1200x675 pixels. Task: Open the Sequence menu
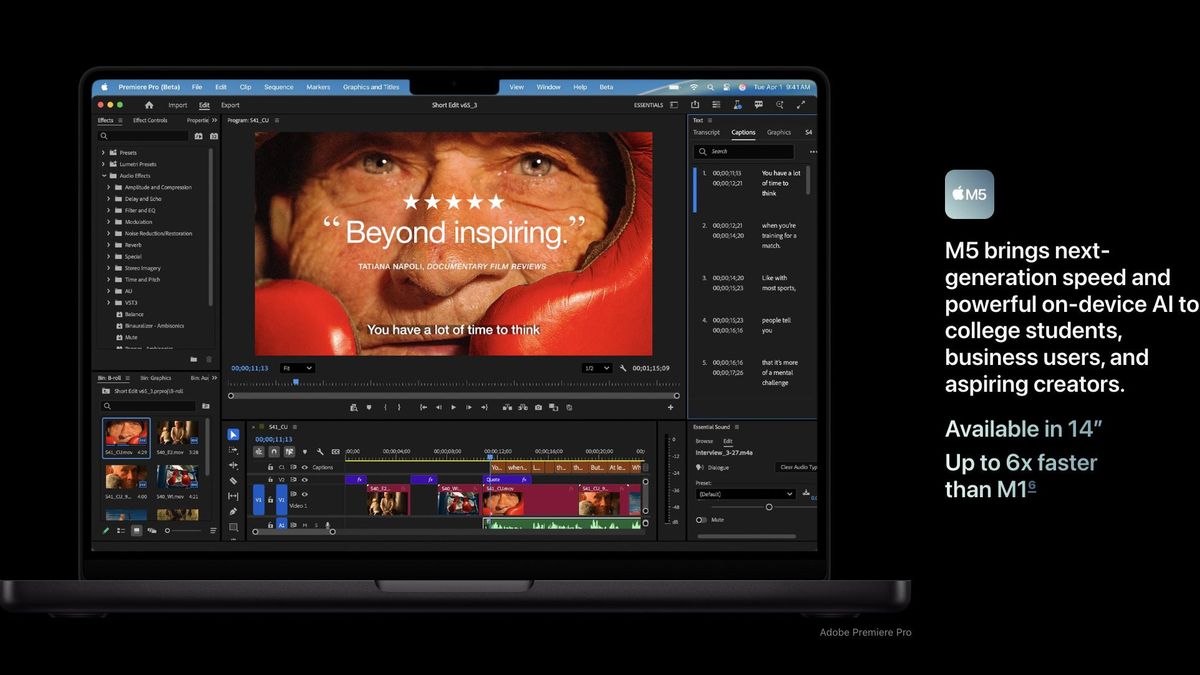coord(279,87)
